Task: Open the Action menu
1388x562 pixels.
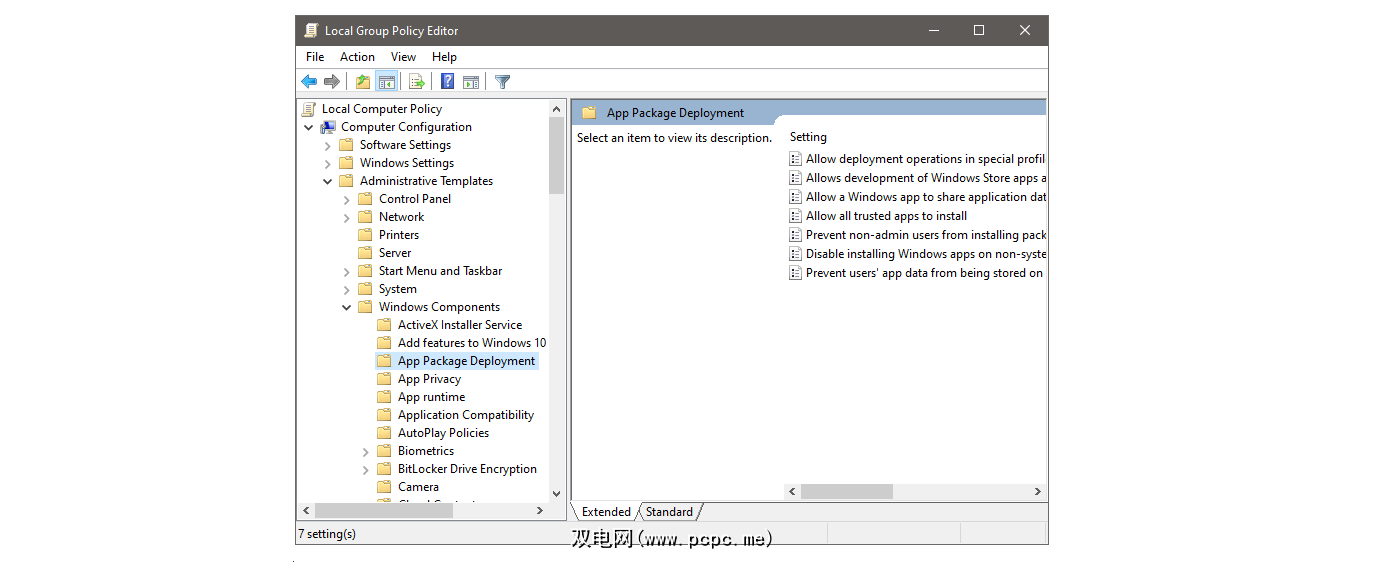Action: tap(357, 57)
